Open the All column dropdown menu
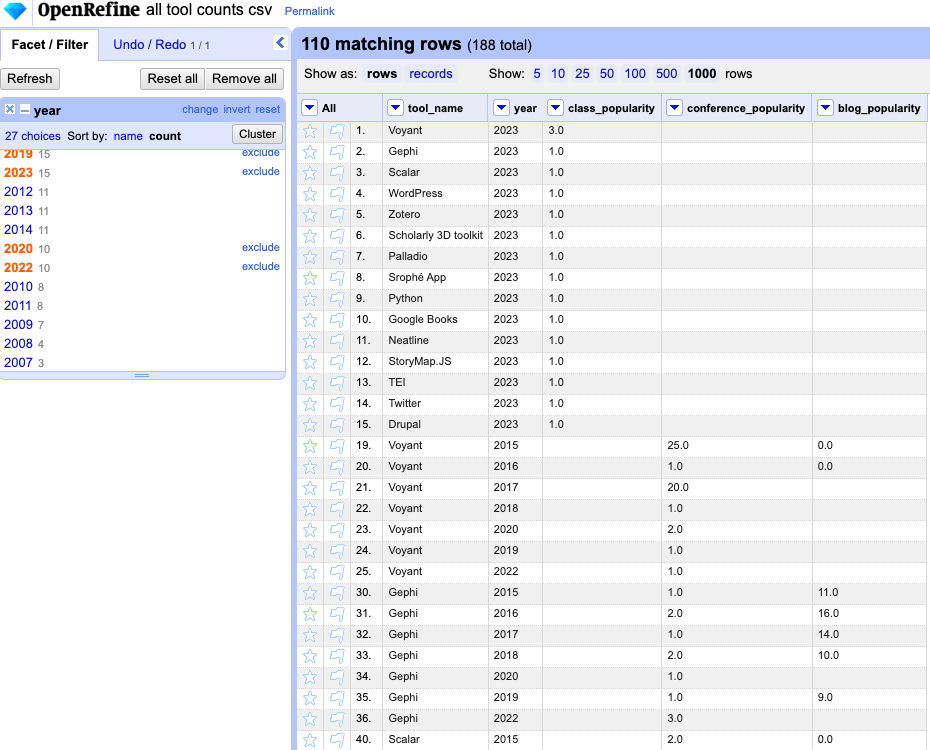 click(x=309, y=108)
